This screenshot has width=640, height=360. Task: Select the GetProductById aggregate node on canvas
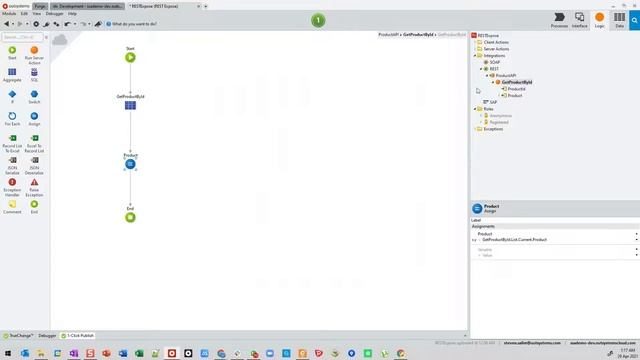130,105
